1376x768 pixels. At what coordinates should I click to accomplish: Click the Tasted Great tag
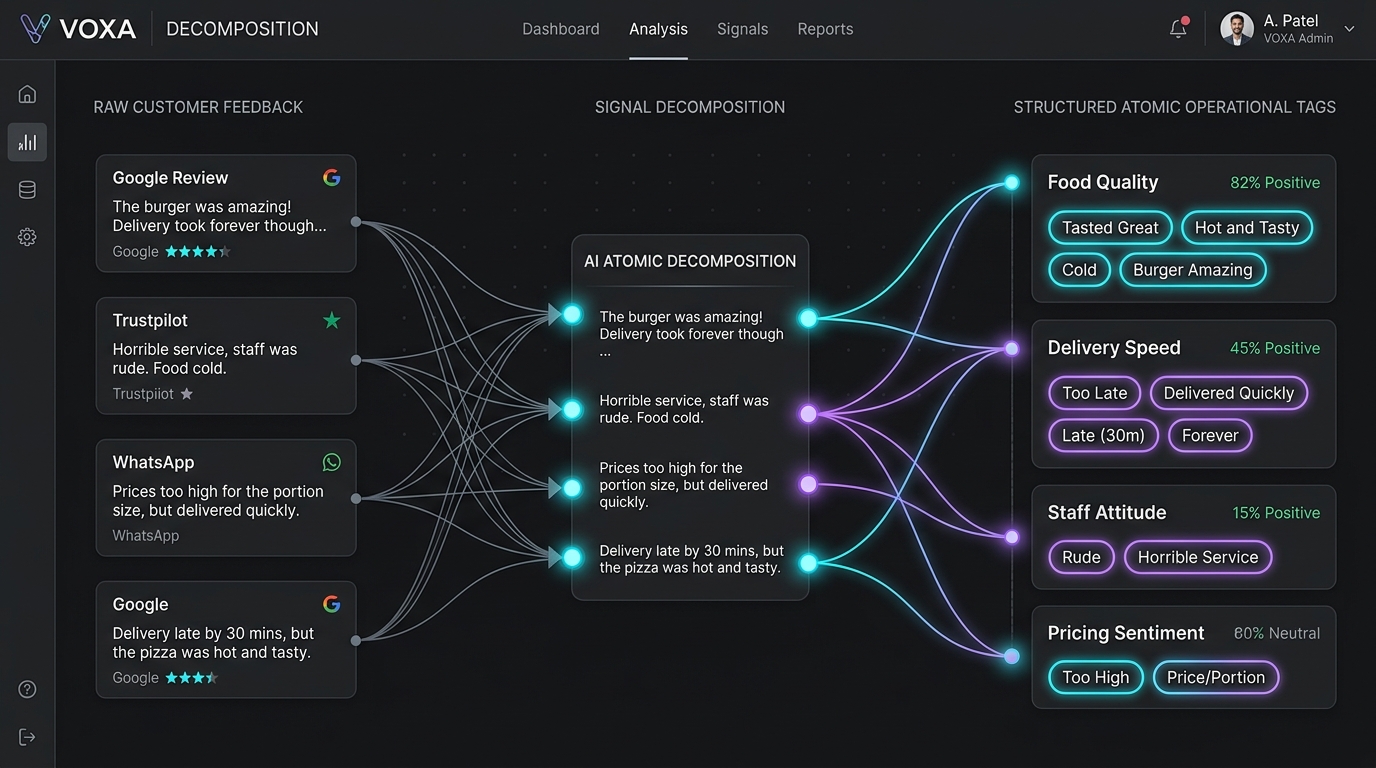point(1110,228)
